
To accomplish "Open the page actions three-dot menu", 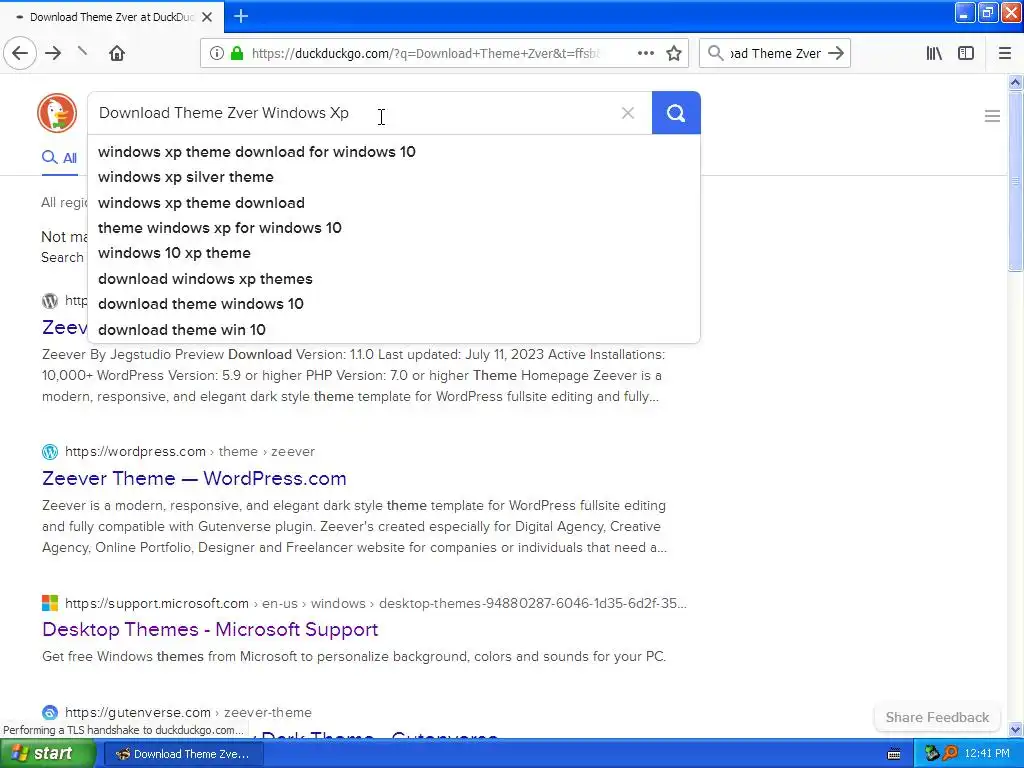I will click(646, 54).
